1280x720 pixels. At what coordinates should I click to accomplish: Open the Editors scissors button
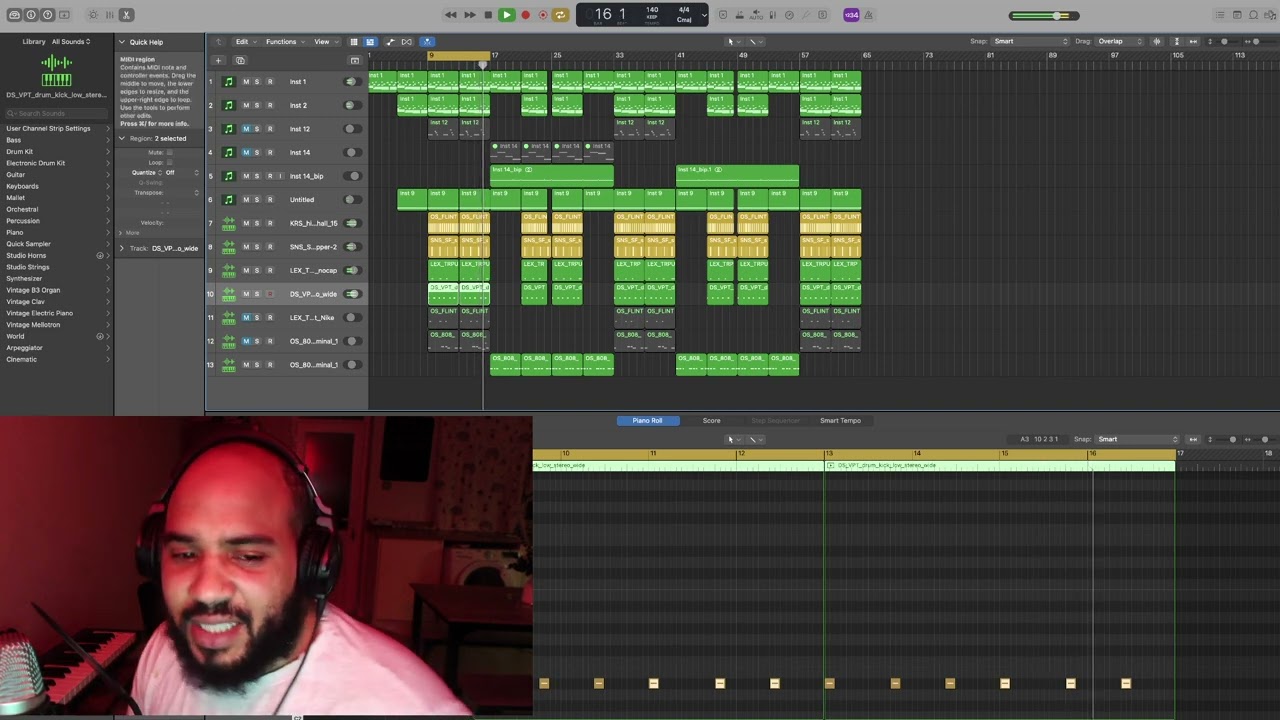click(x=126, y=15)
